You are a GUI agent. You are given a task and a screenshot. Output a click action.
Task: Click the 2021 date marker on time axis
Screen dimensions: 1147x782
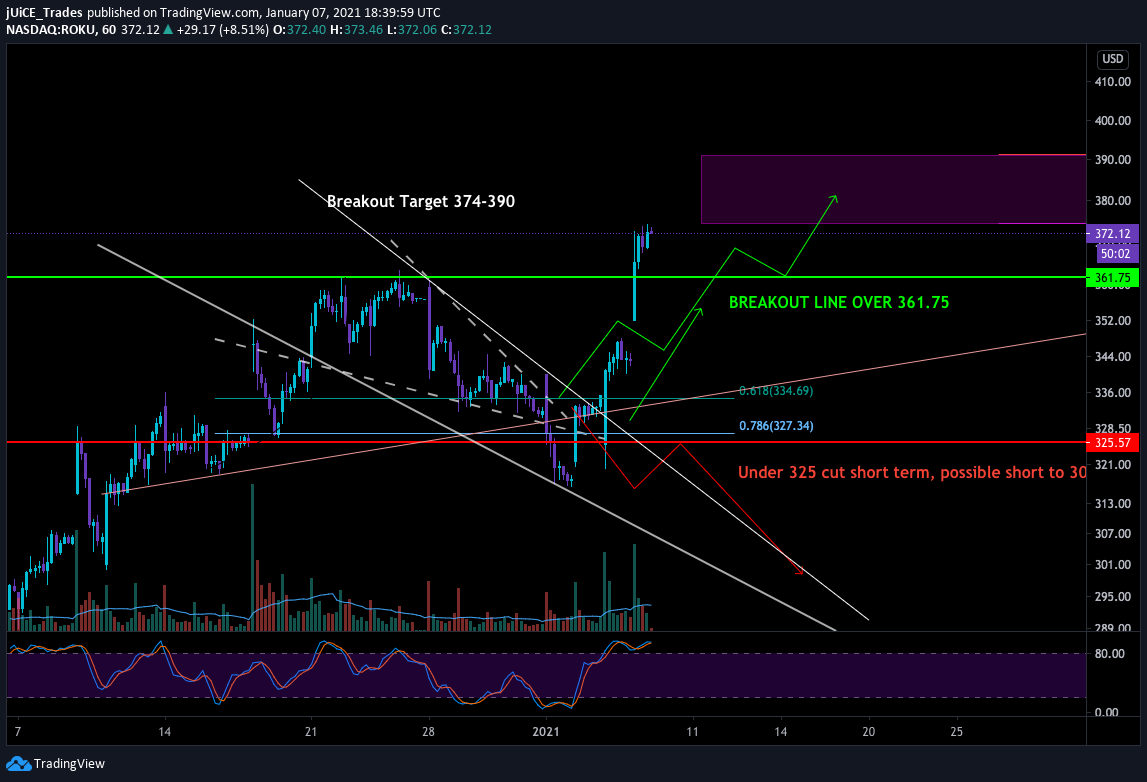coord(546,732)
